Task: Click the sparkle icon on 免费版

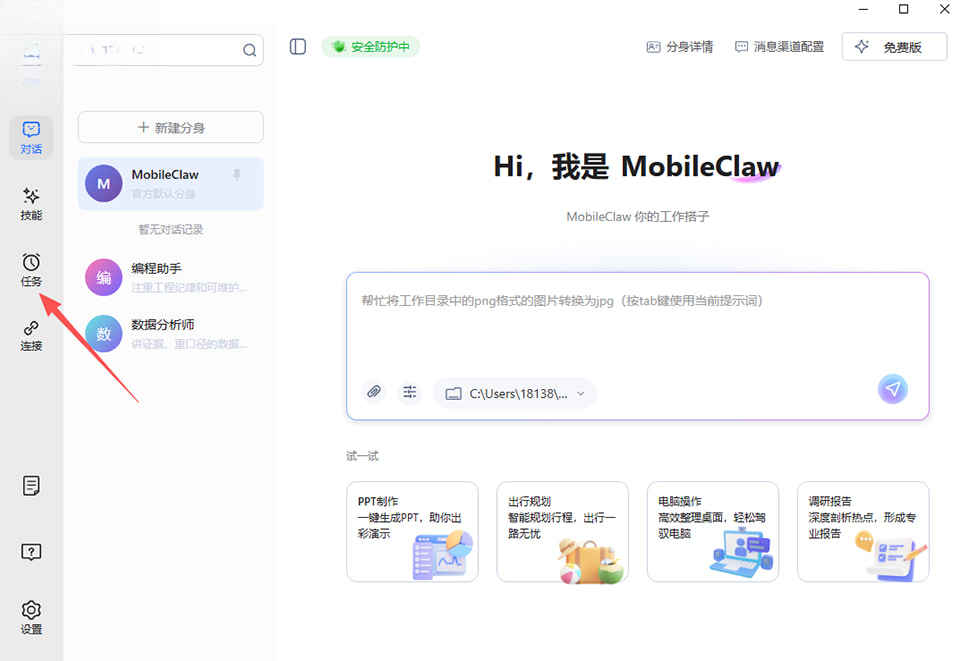Action: pos(862,47)
